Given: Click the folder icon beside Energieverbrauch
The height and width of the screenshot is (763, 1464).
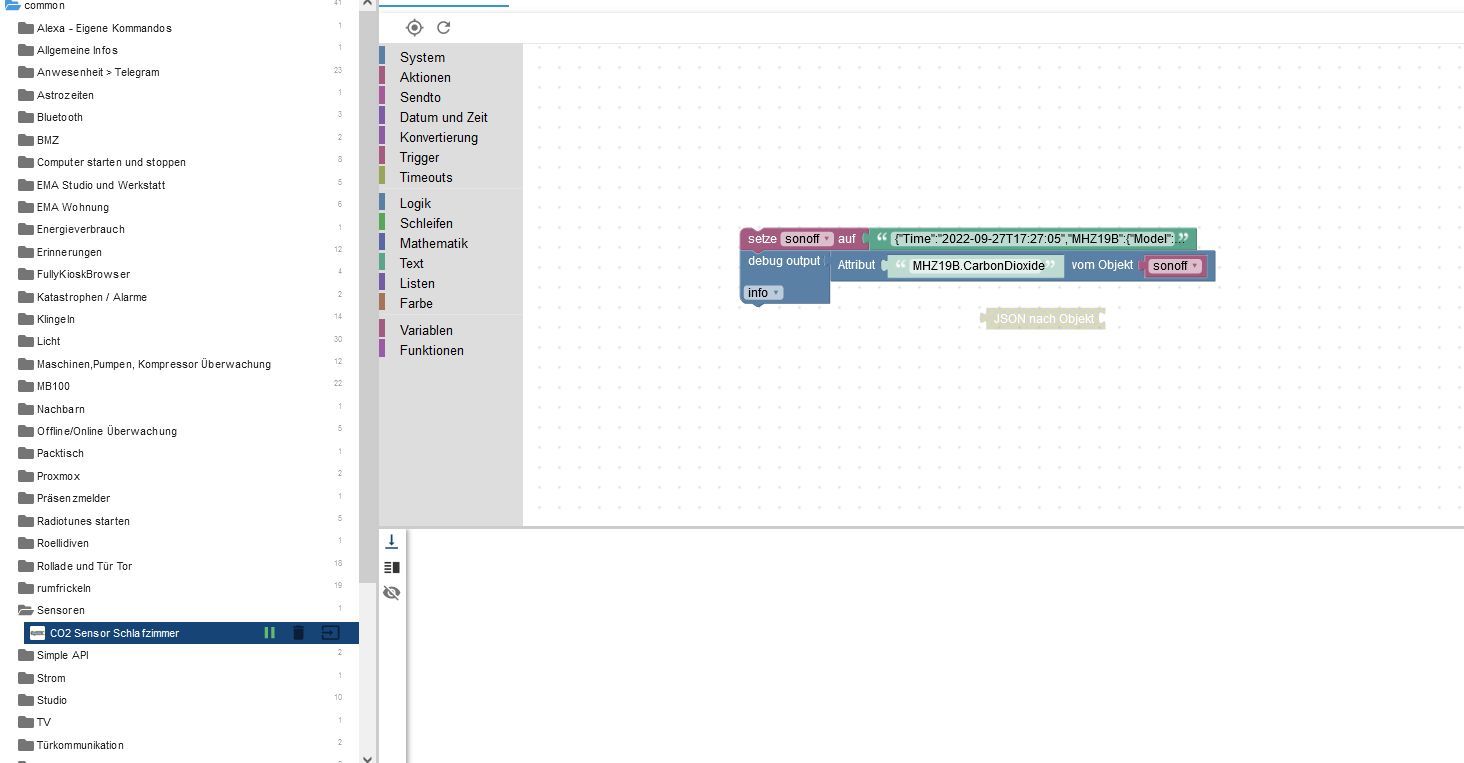Looking at the screenshot, I should [x=26, y=229].
